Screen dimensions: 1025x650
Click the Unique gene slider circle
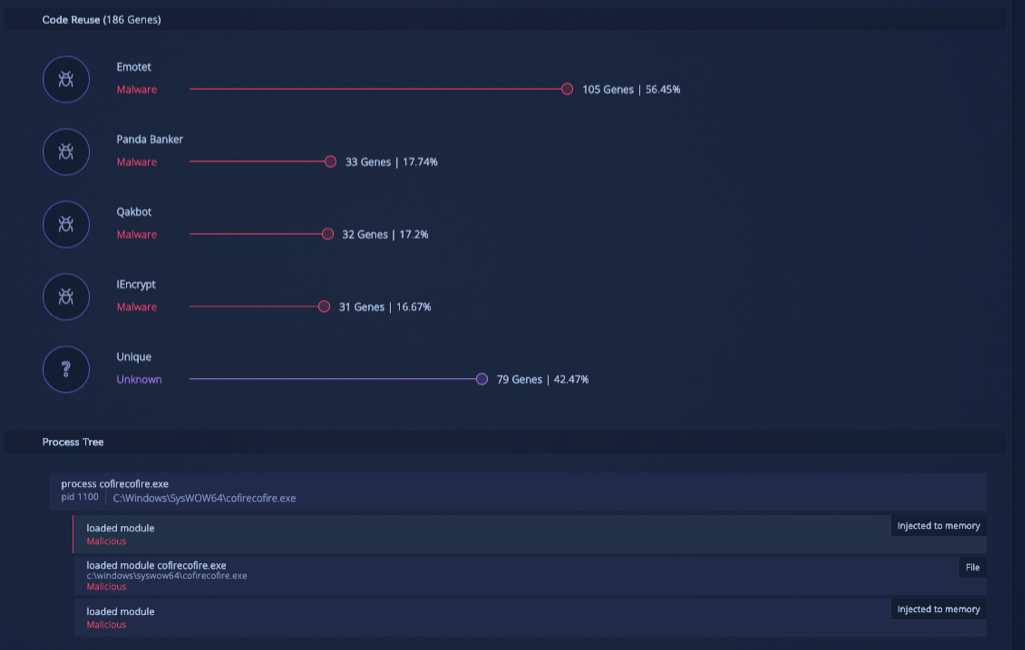[481, 380]
